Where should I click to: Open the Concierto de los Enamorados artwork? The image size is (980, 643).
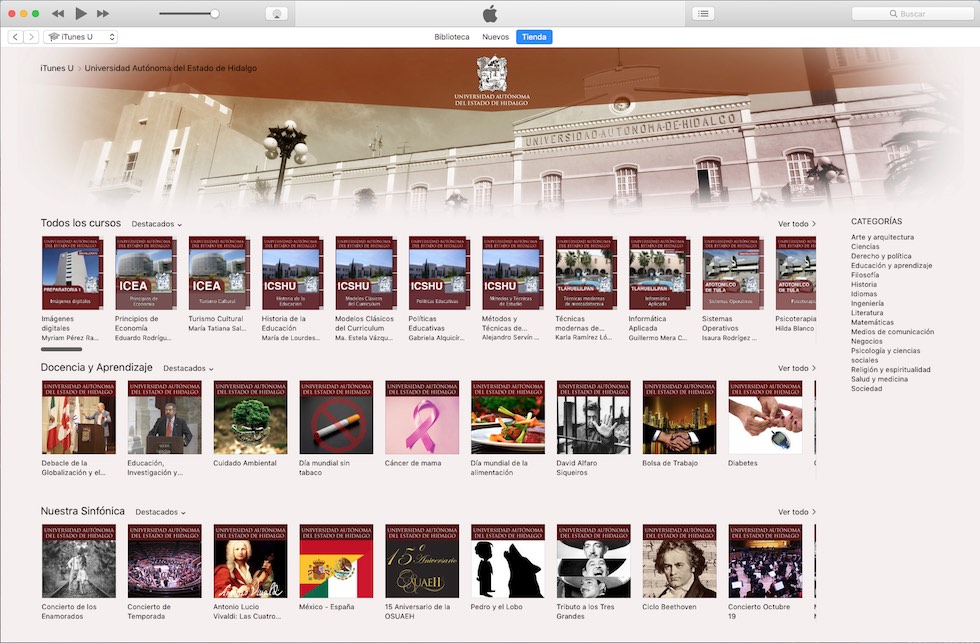pyautogui.click(x=79, y=561)
